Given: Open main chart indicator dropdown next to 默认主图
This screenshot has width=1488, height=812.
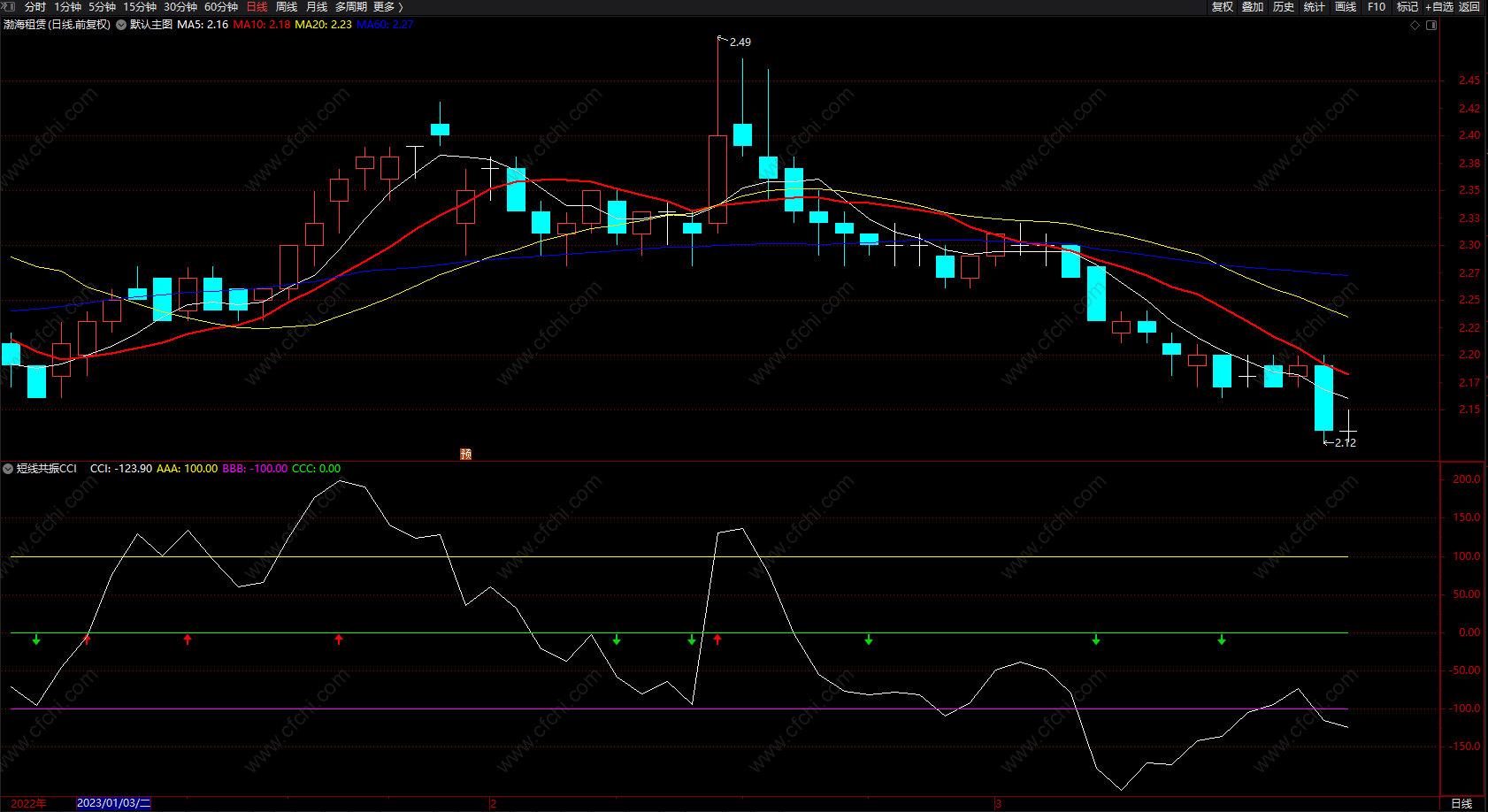Looking at the screenshot, I should click(x=121, y=25).
